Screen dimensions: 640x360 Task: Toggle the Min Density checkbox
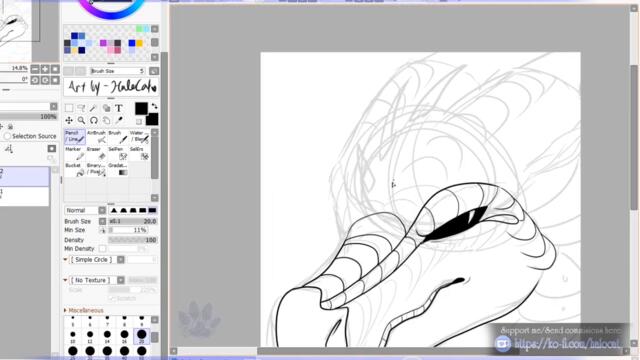click(x=102, y=249)
